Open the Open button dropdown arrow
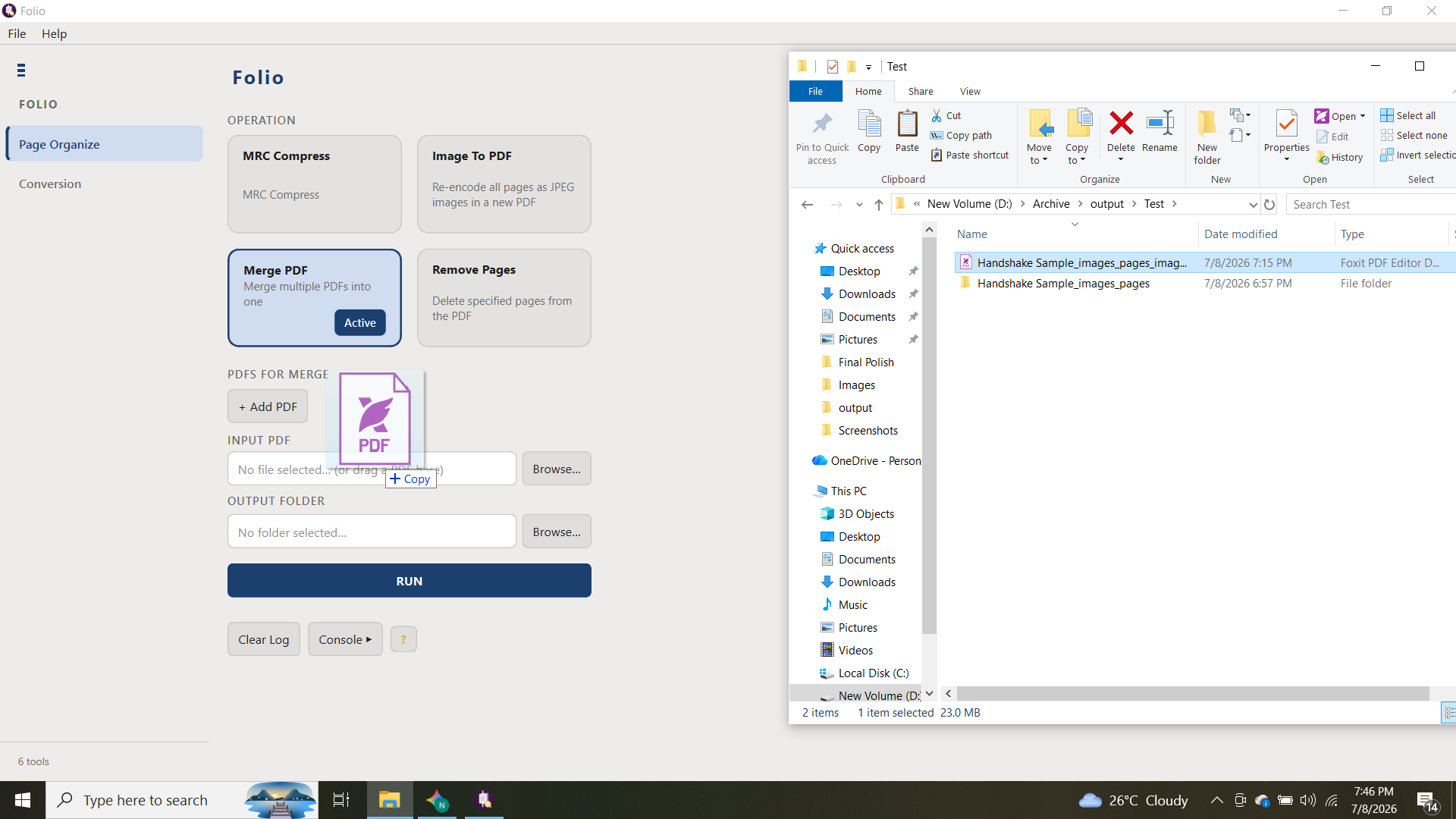This screenshot has height=819, width=1456. [1363, 116]
